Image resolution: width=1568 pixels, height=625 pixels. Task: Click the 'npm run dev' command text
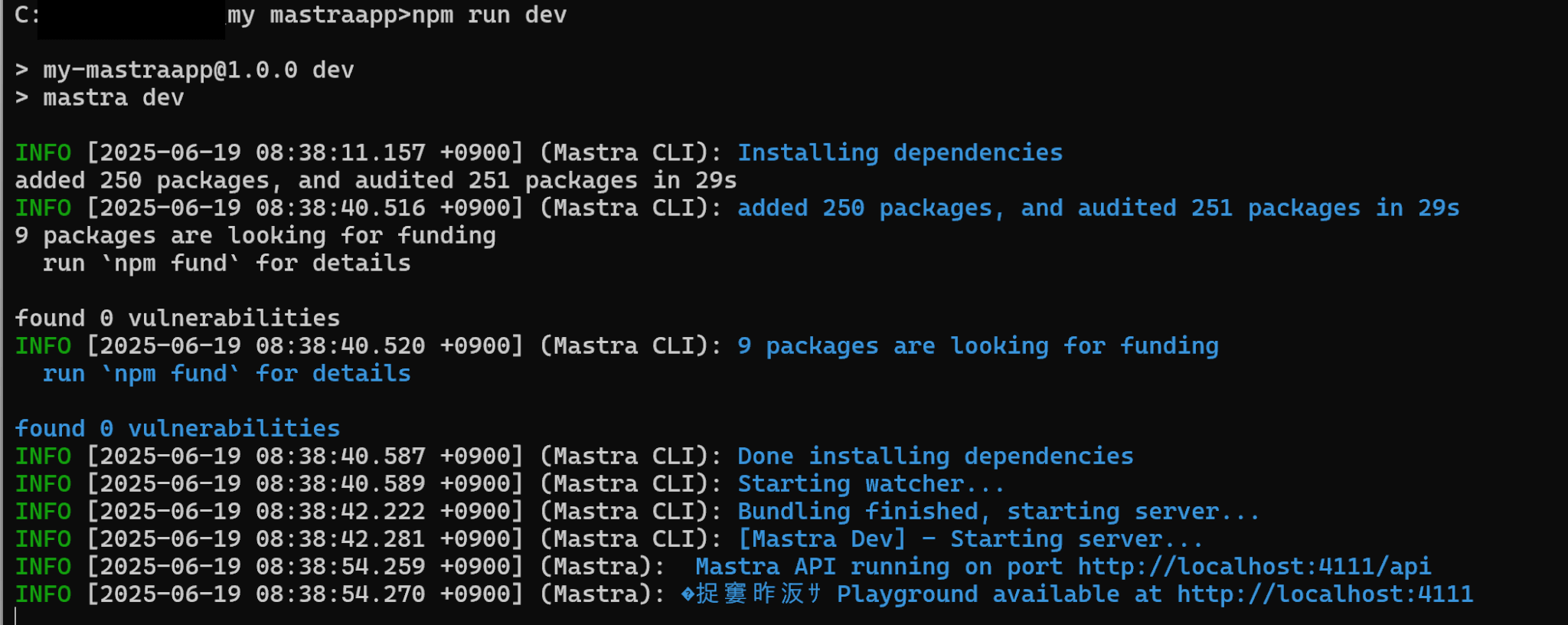(x=489, y=15)
